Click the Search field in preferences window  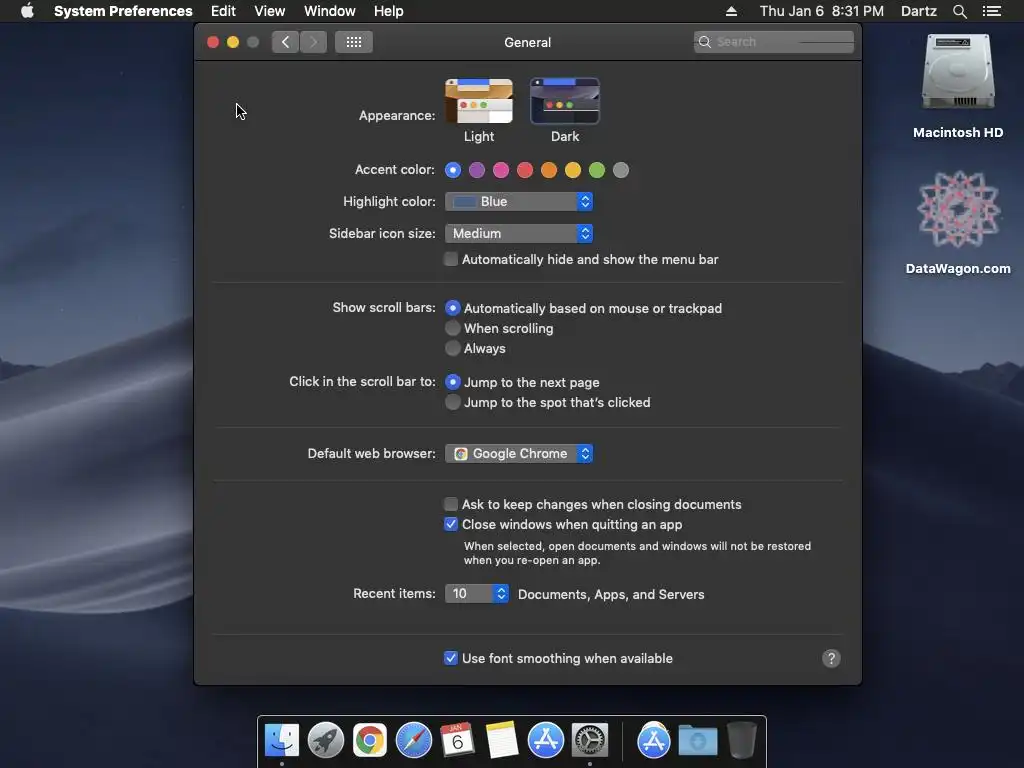774,42
